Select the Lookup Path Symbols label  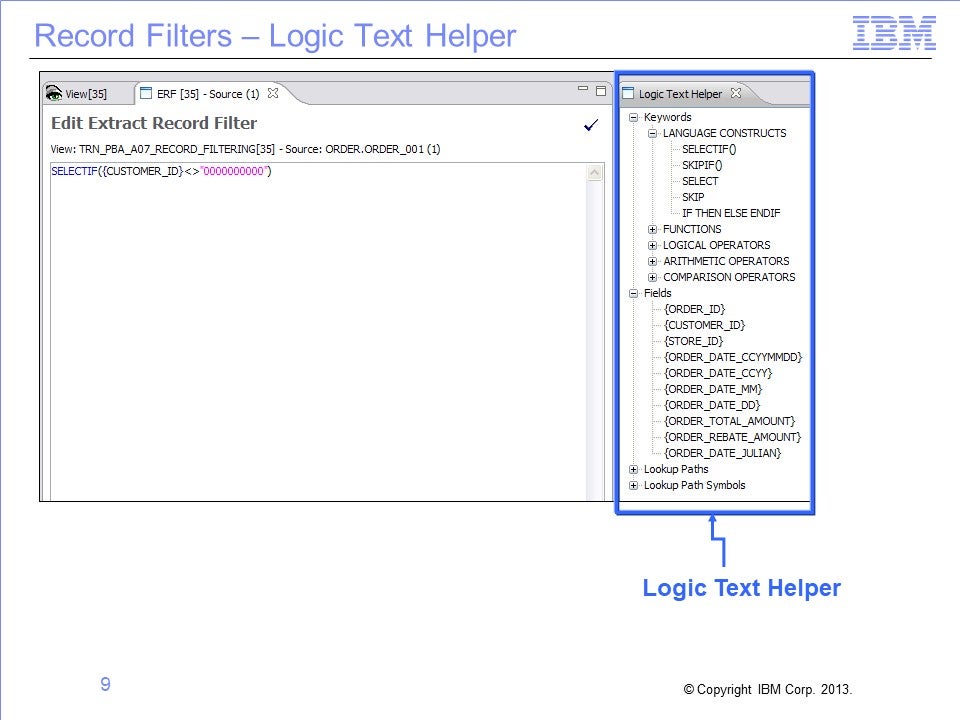(x=694, y=485)
